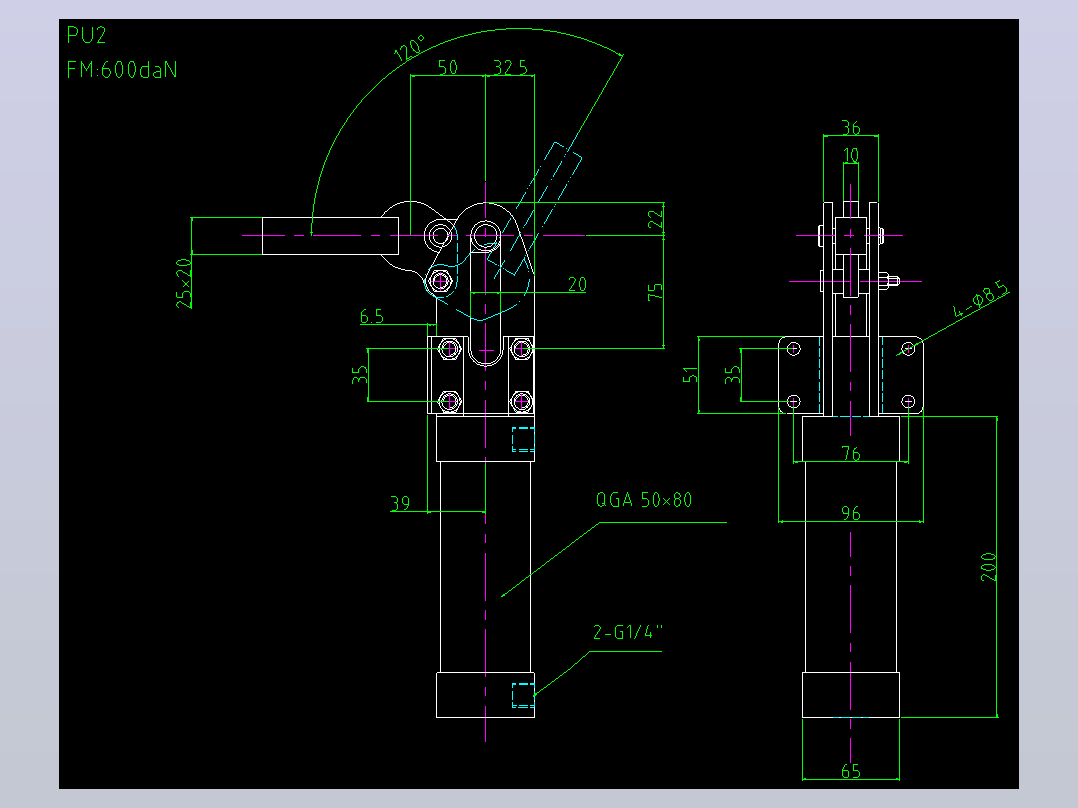Click the 2-G1/4" port annotation
The height and width of the screenshot is (808, 1078).
pos(628,632)
